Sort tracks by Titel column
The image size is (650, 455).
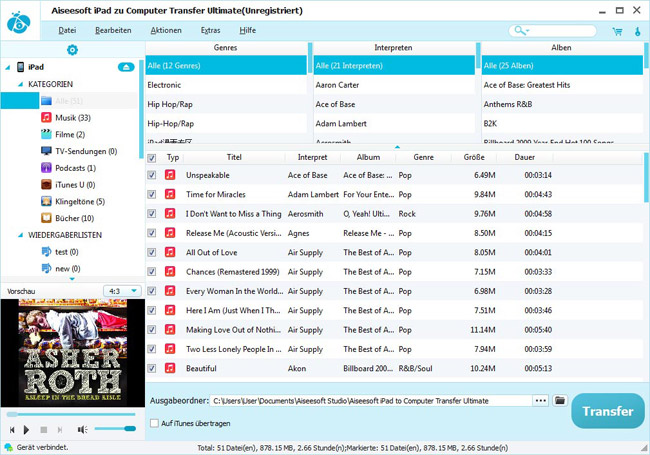pyautogui.click(x=234, y=157)
